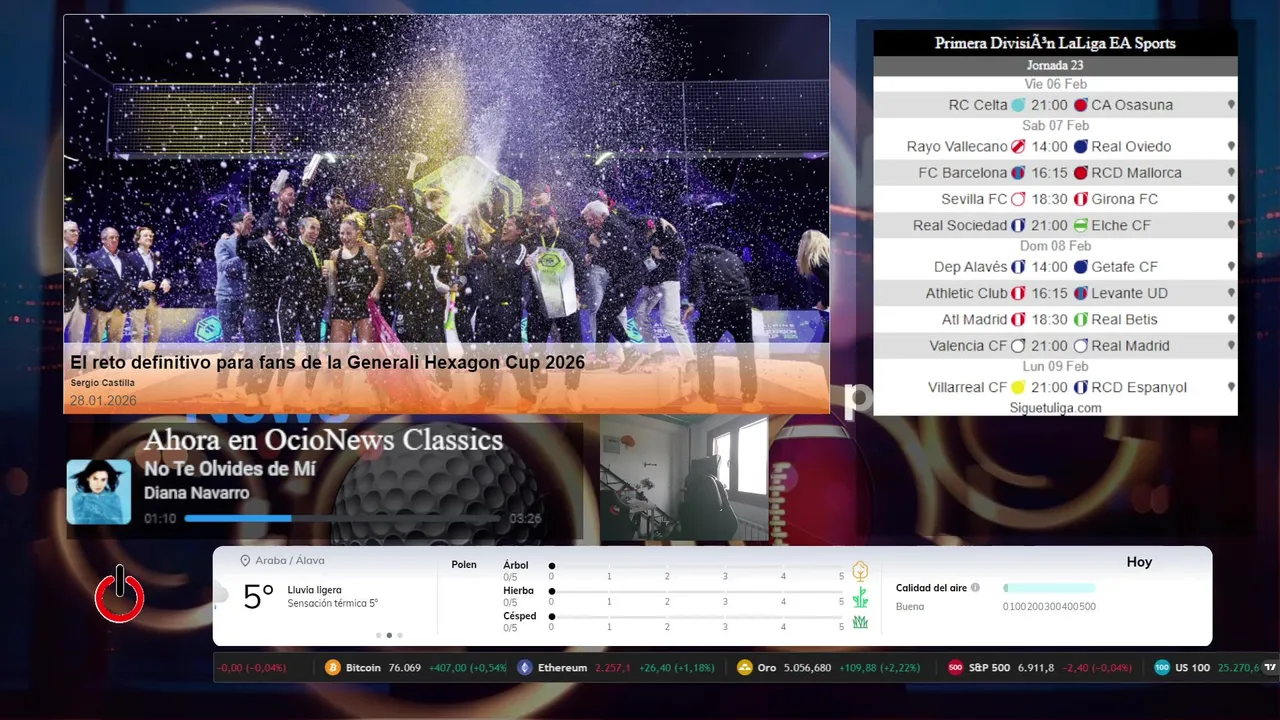Click the Girona FC team name
Image resolution: width=1280 pixels, height=720 pixels.
pos(1124,200)
